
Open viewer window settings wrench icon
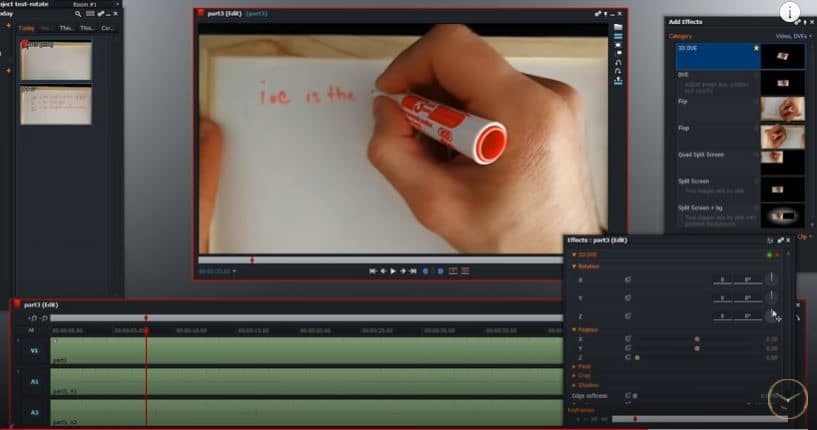click(x=598, y=14)
